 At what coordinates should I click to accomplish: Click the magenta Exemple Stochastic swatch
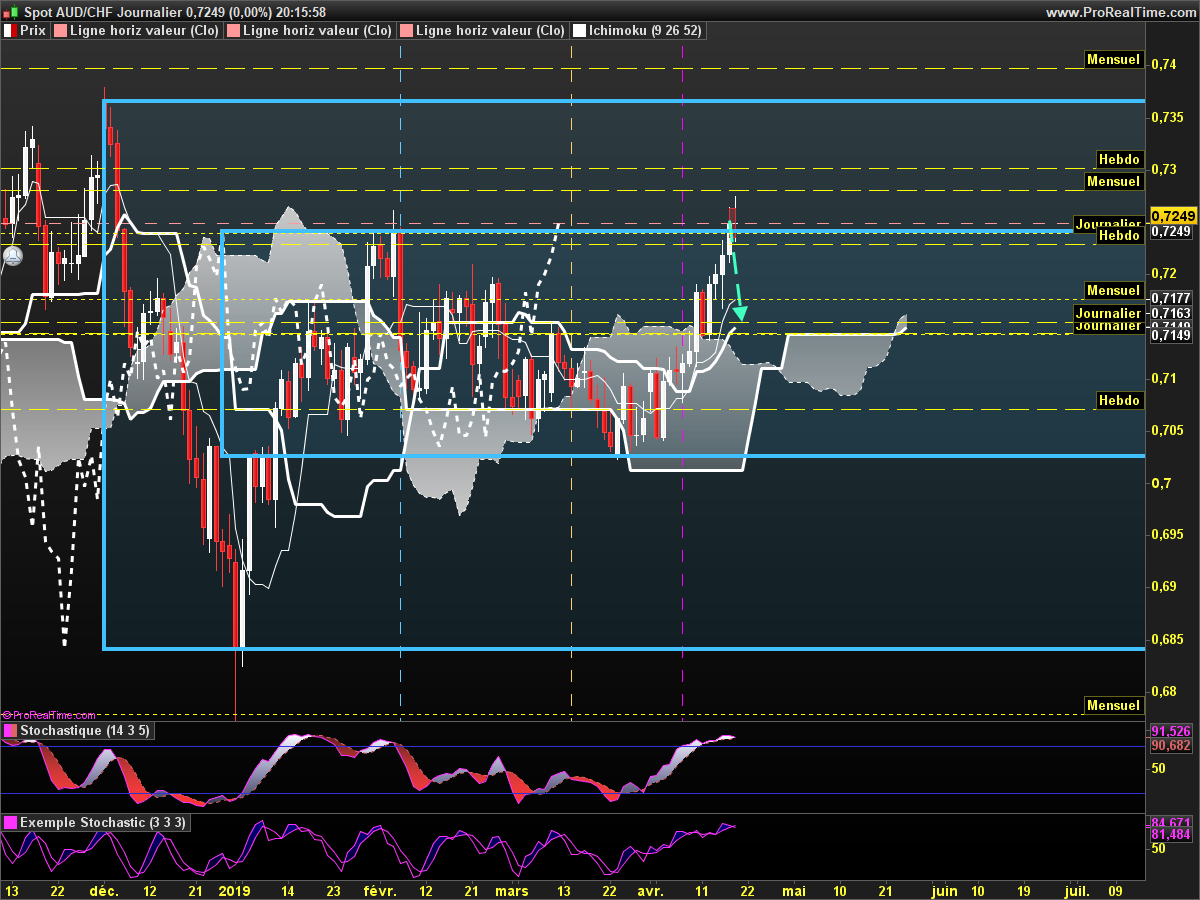(10, 823)
